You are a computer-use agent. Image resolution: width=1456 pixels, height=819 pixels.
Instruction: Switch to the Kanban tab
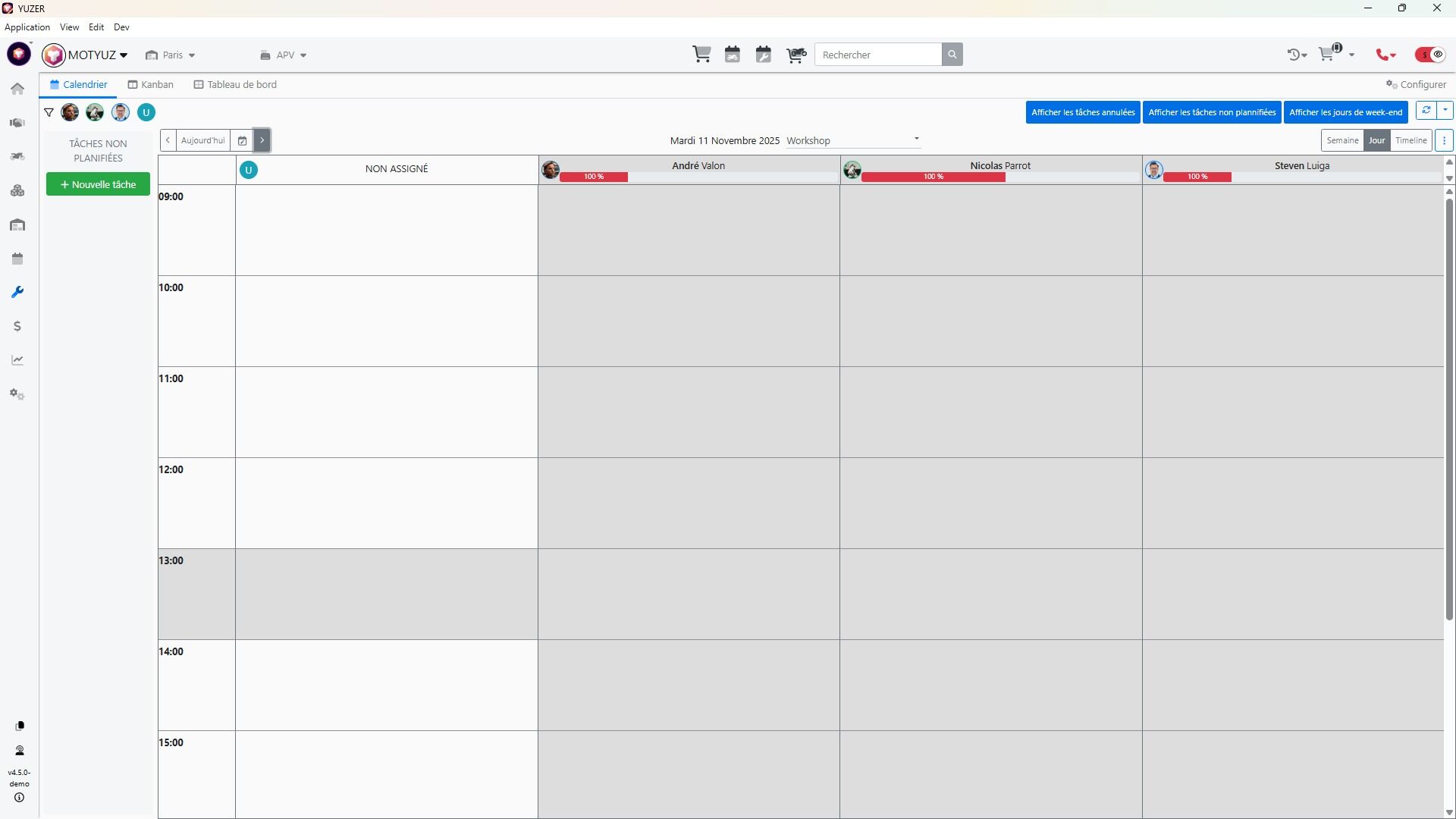tap(151, 85)
